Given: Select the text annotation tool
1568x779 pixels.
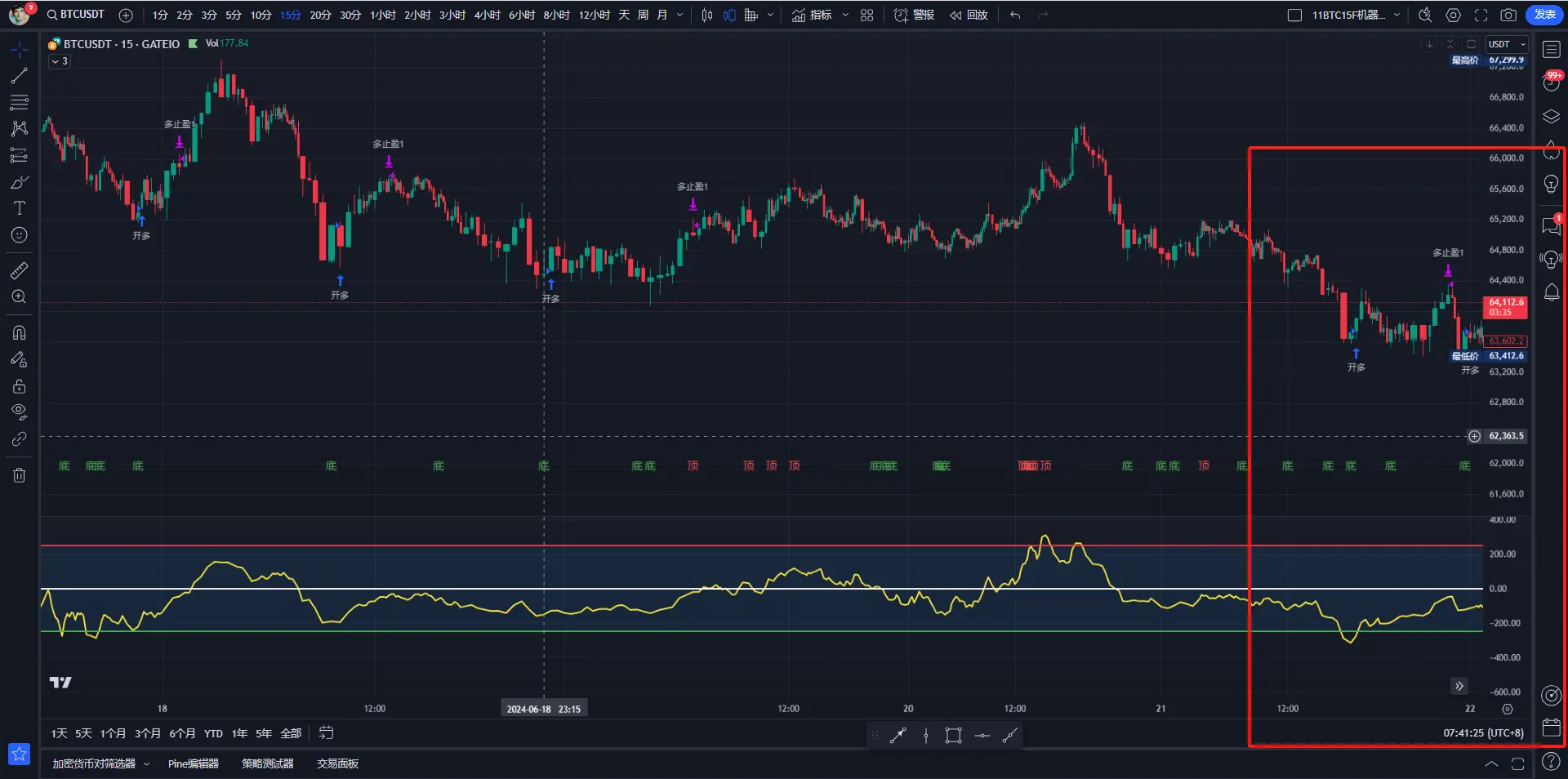Looking at the screenshot, I should (20, 208).
